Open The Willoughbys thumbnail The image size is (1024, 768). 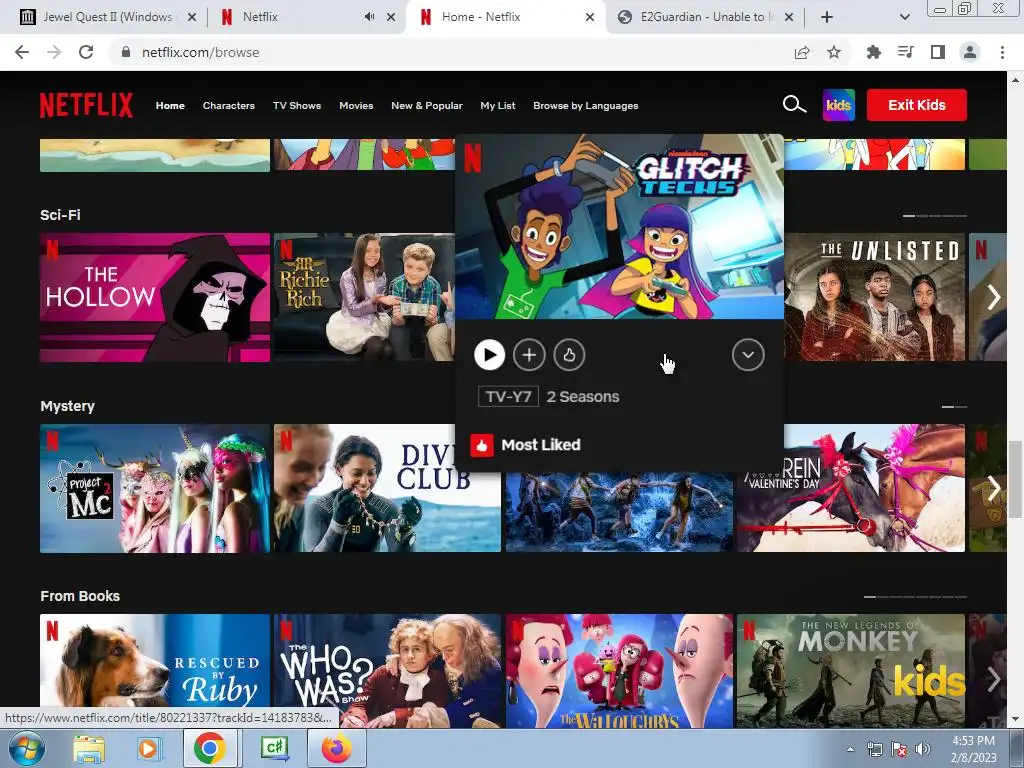coord(619,671)
